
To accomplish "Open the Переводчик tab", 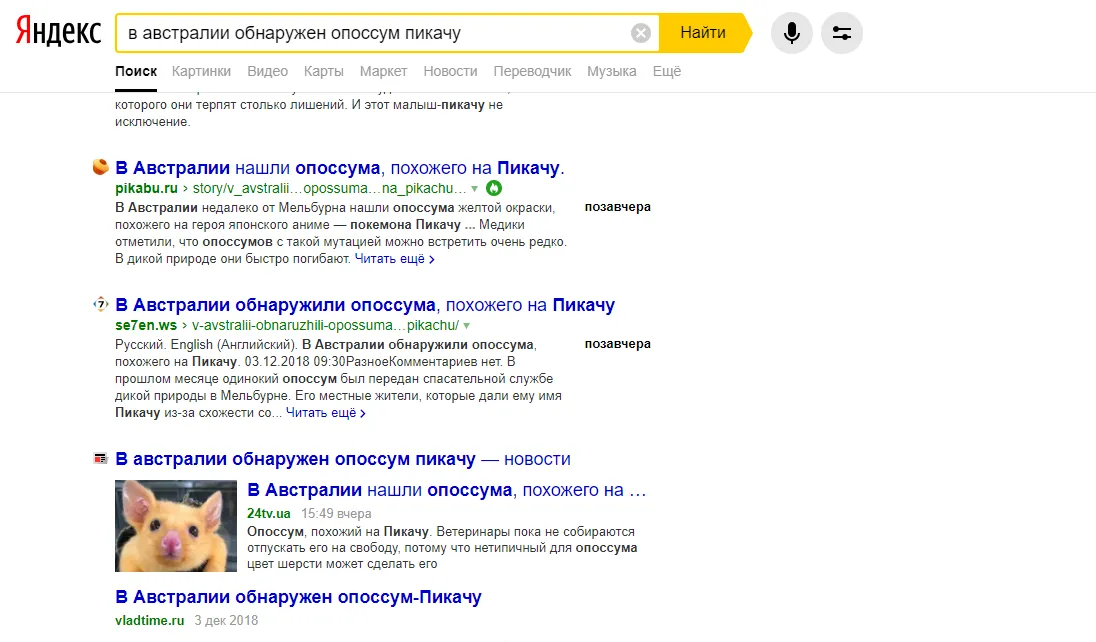I will point(532,71).
